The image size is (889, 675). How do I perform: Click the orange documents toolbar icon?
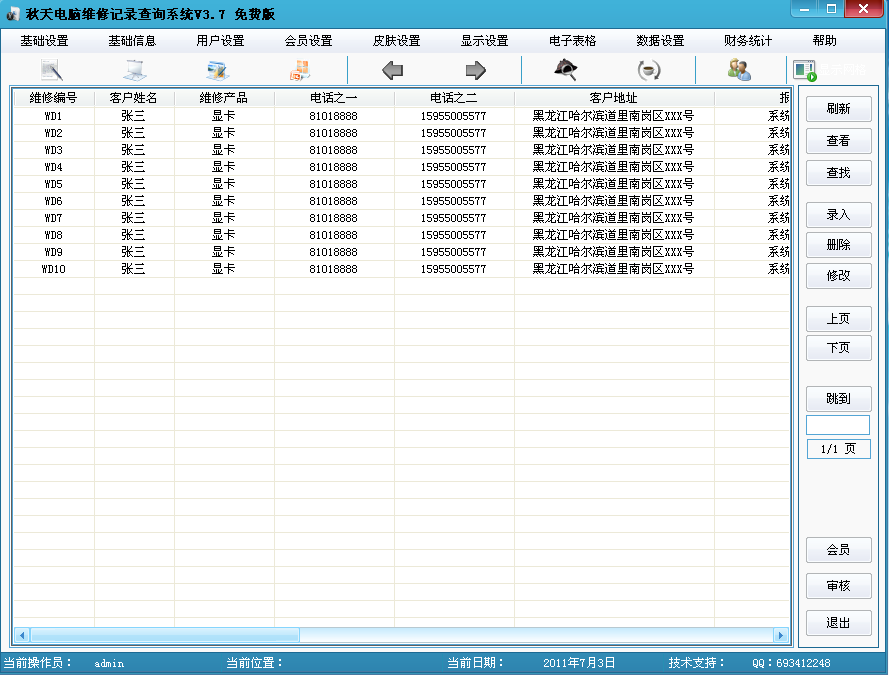(300, 70)
